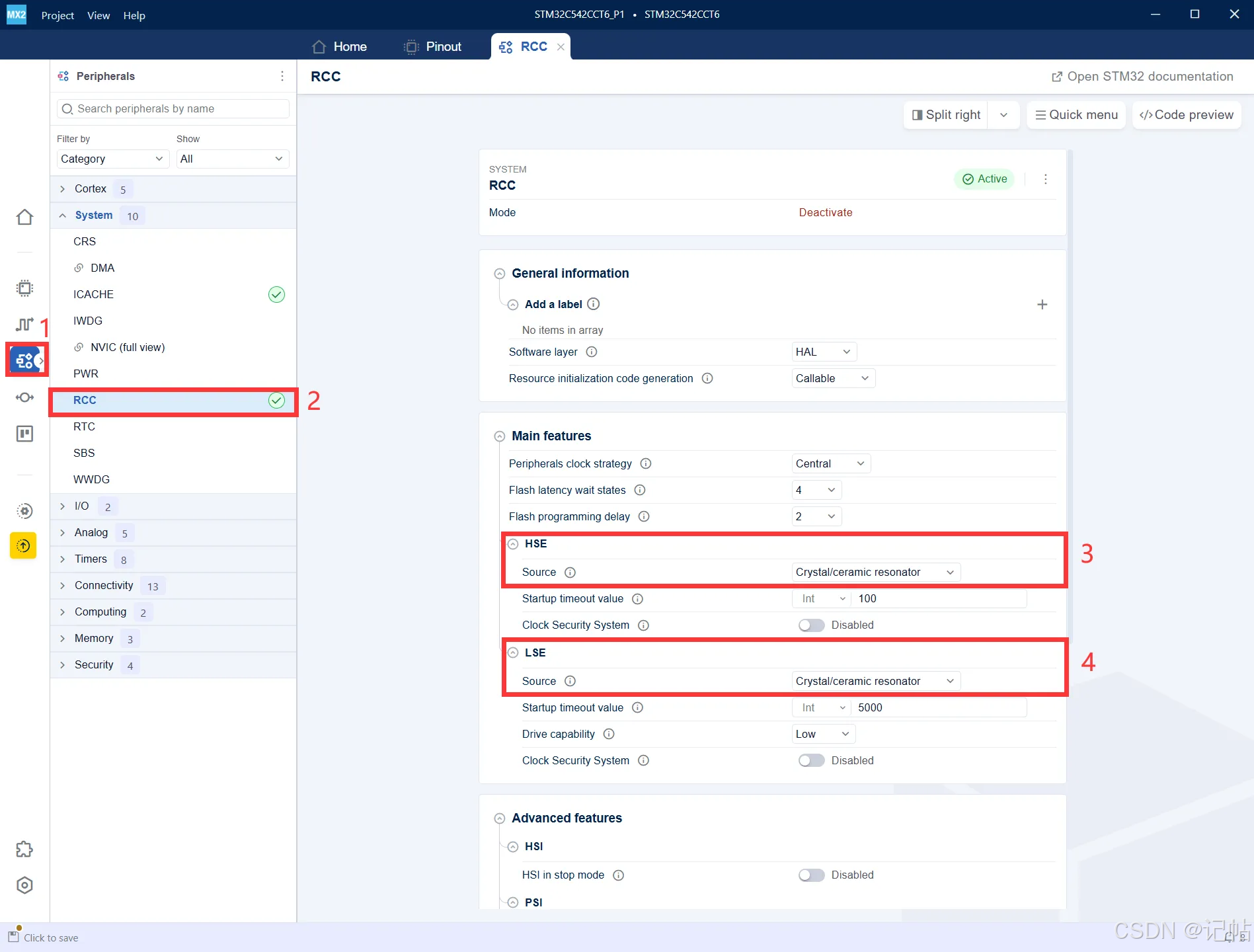Show info for Peripherals clock strategy
Image resolution: width=1254 pixels, height=952 pixels.
tap(646, 464)
